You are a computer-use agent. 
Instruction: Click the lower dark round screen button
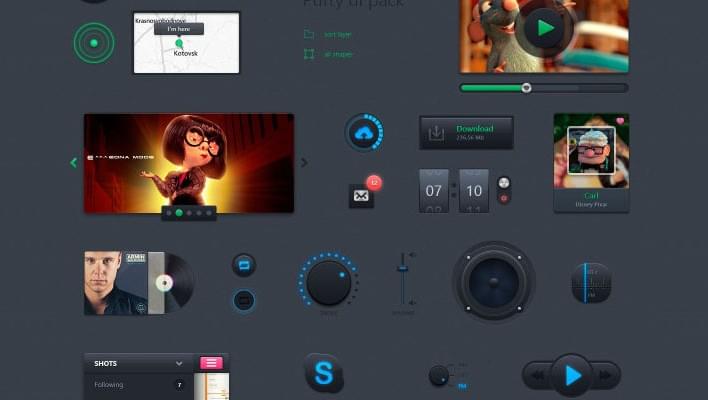pos(244,300)
